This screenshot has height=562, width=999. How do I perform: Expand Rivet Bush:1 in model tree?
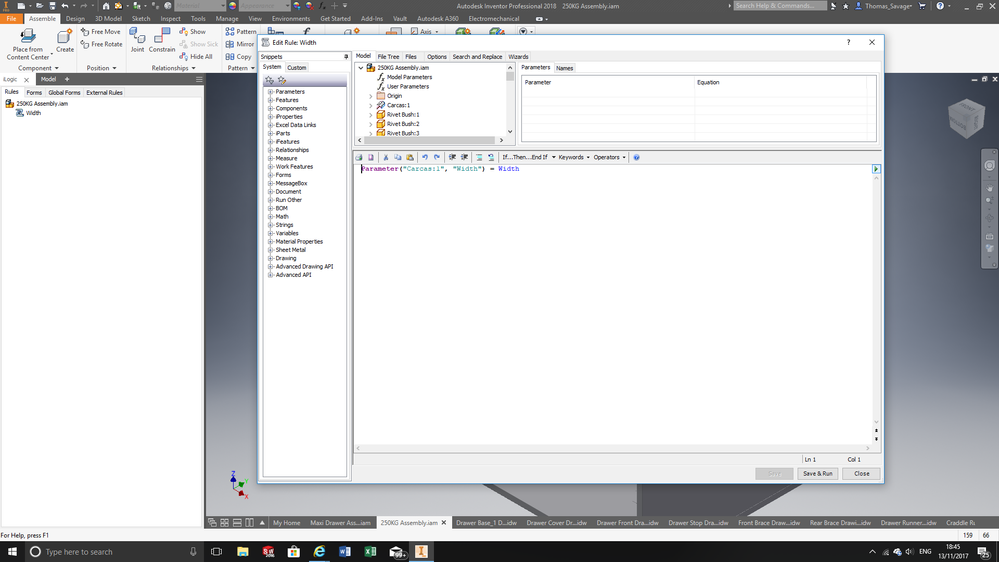click(371, 115)
